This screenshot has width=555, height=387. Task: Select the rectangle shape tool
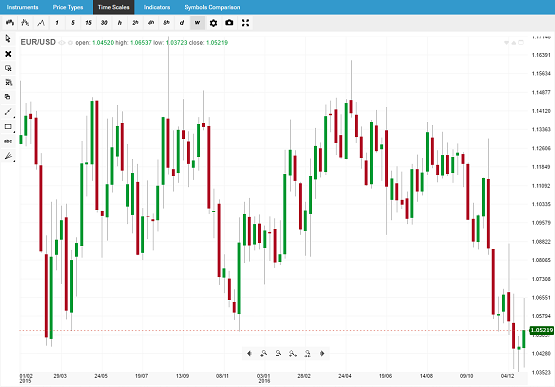click(8, 126)
